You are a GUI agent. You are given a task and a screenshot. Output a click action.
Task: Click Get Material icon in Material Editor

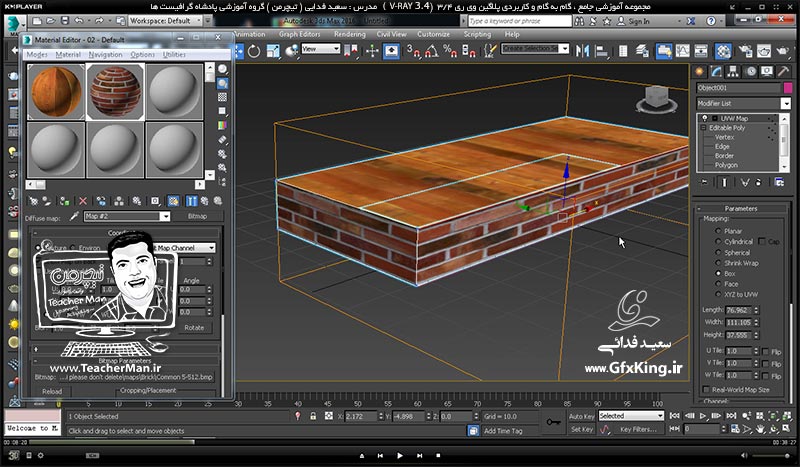click(33, 201)
